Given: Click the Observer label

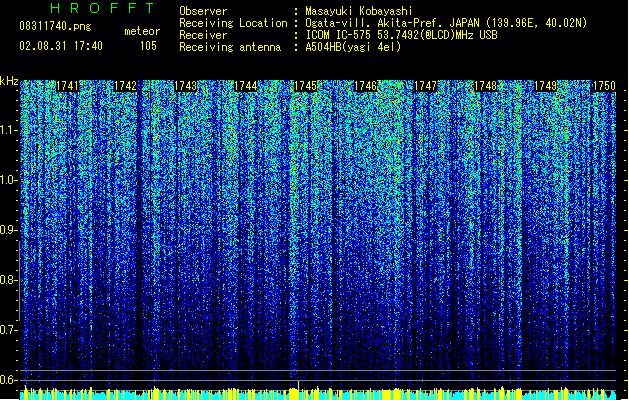Looking at the screenshot, I should coord(203,11).
